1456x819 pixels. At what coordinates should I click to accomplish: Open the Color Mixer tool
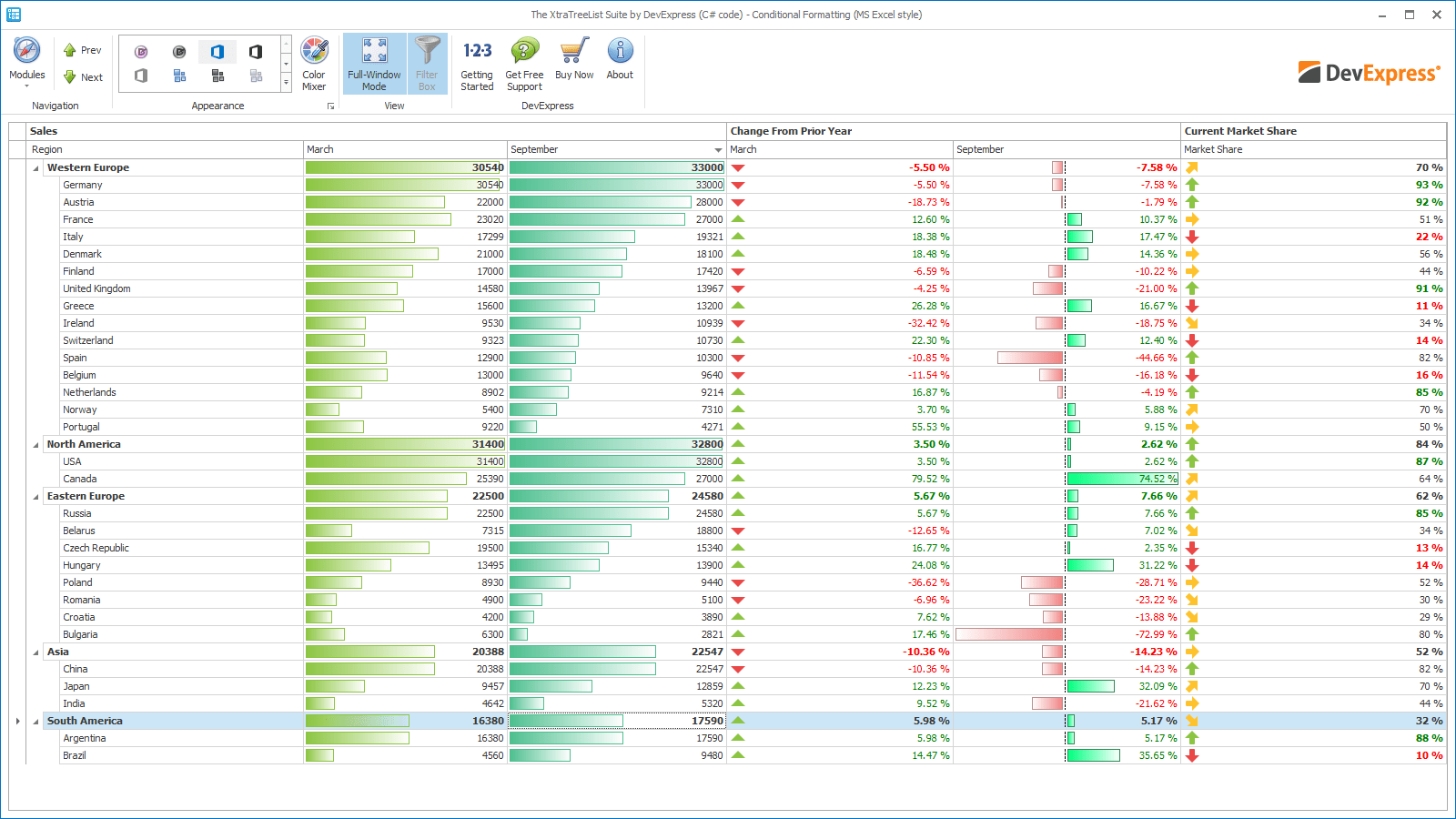point(314,64)
